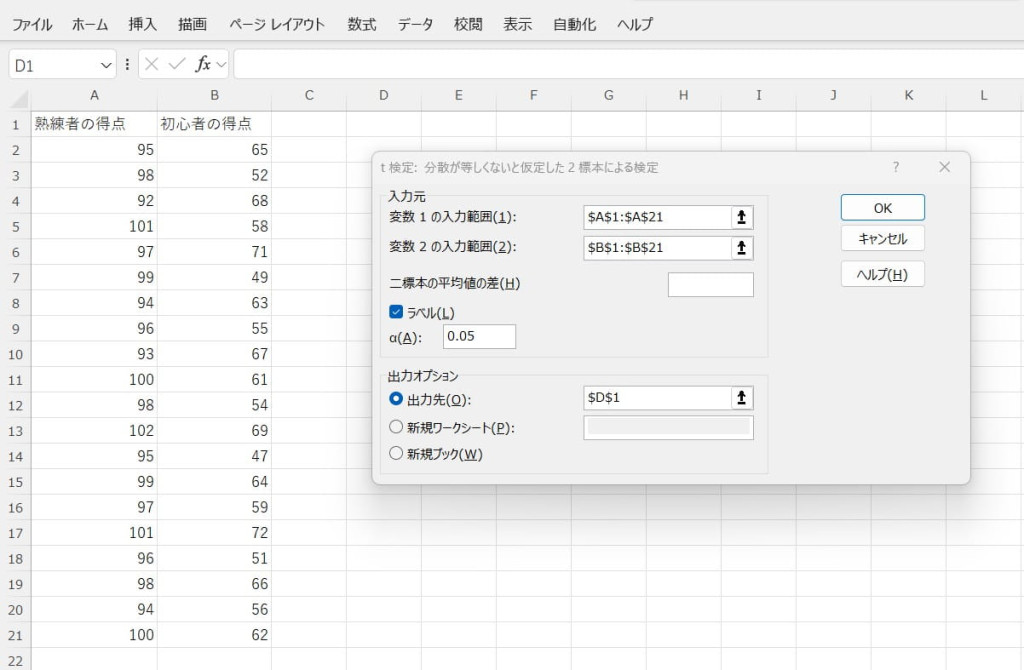Select the 新規ワークシート radio button
1024x670 pixels.
click(396, 428)
